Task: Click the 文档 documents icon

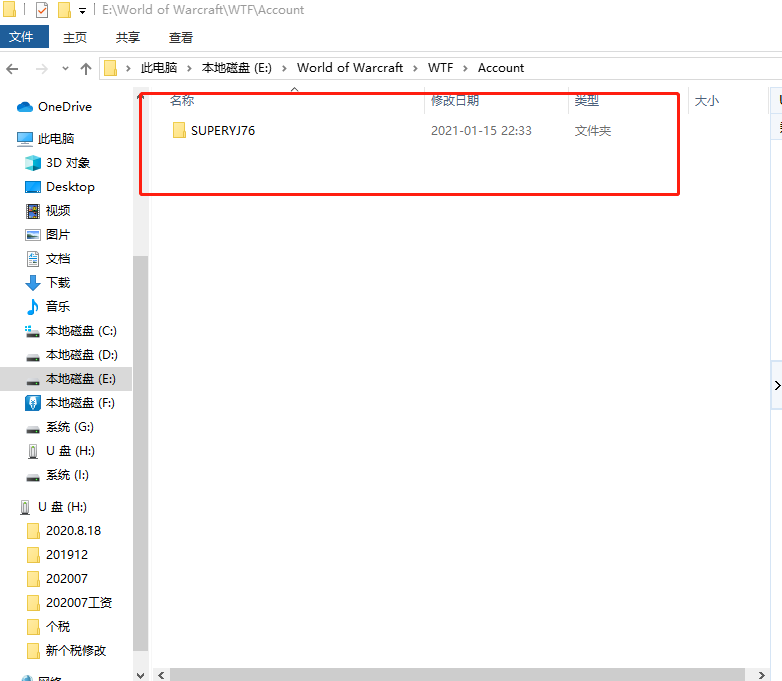Action: coord(33,259)
